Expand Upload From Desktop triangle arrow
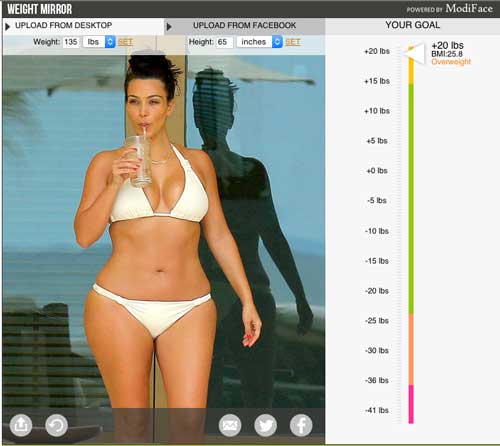Screen dimensions: 500x446 click(7, 27)
